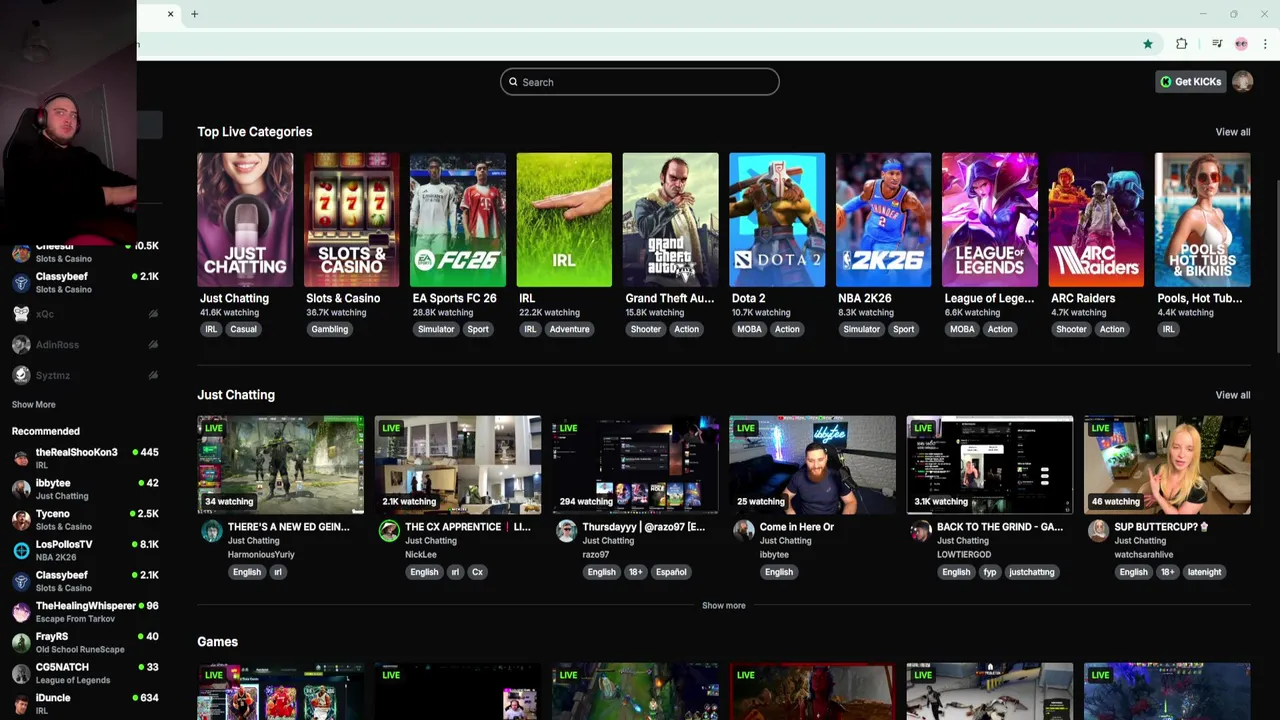Open a new browser tab with plus
This screenshot has width=1280, height=720.
click(195, 14)
